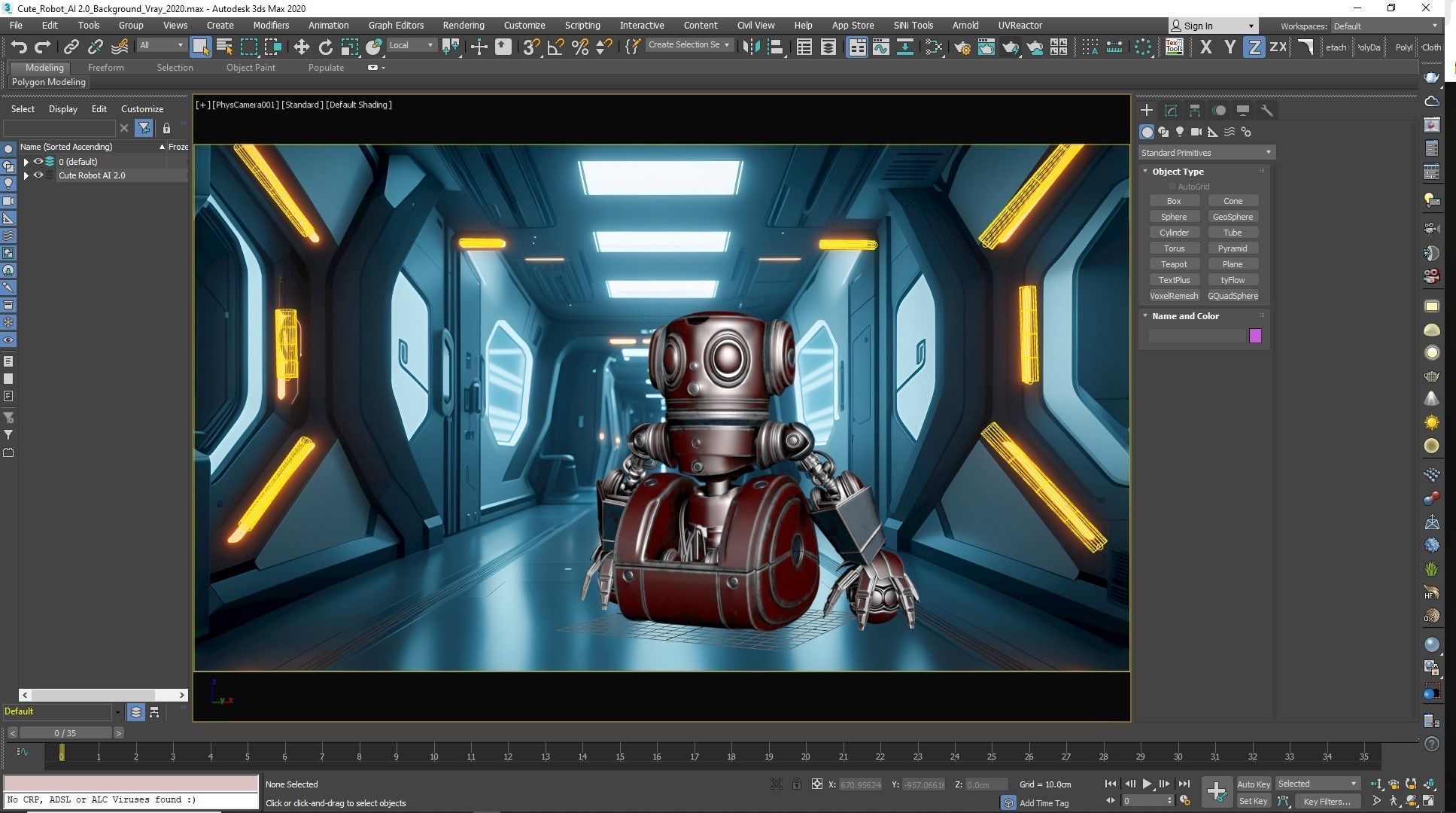The image size is (1456, 813).
Task: Expand the Cute Robot AI 2.0 layer
Action: pos(26,175)
